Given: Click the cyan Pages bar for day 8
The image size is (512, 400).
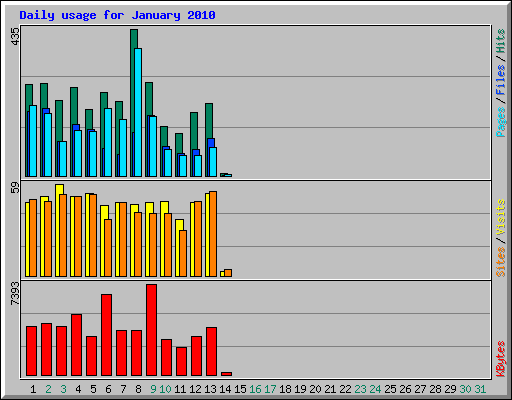Looking at the screenshot, I should tap(138, 112).
